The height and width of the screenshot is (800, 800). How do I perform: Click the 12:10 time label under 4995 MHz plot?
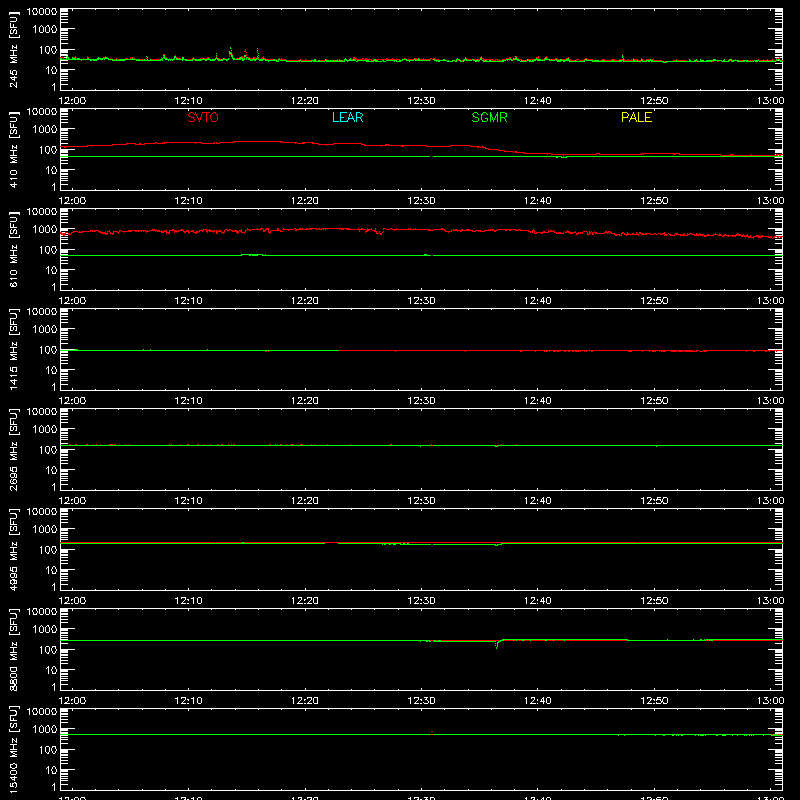tap(188, 601)
